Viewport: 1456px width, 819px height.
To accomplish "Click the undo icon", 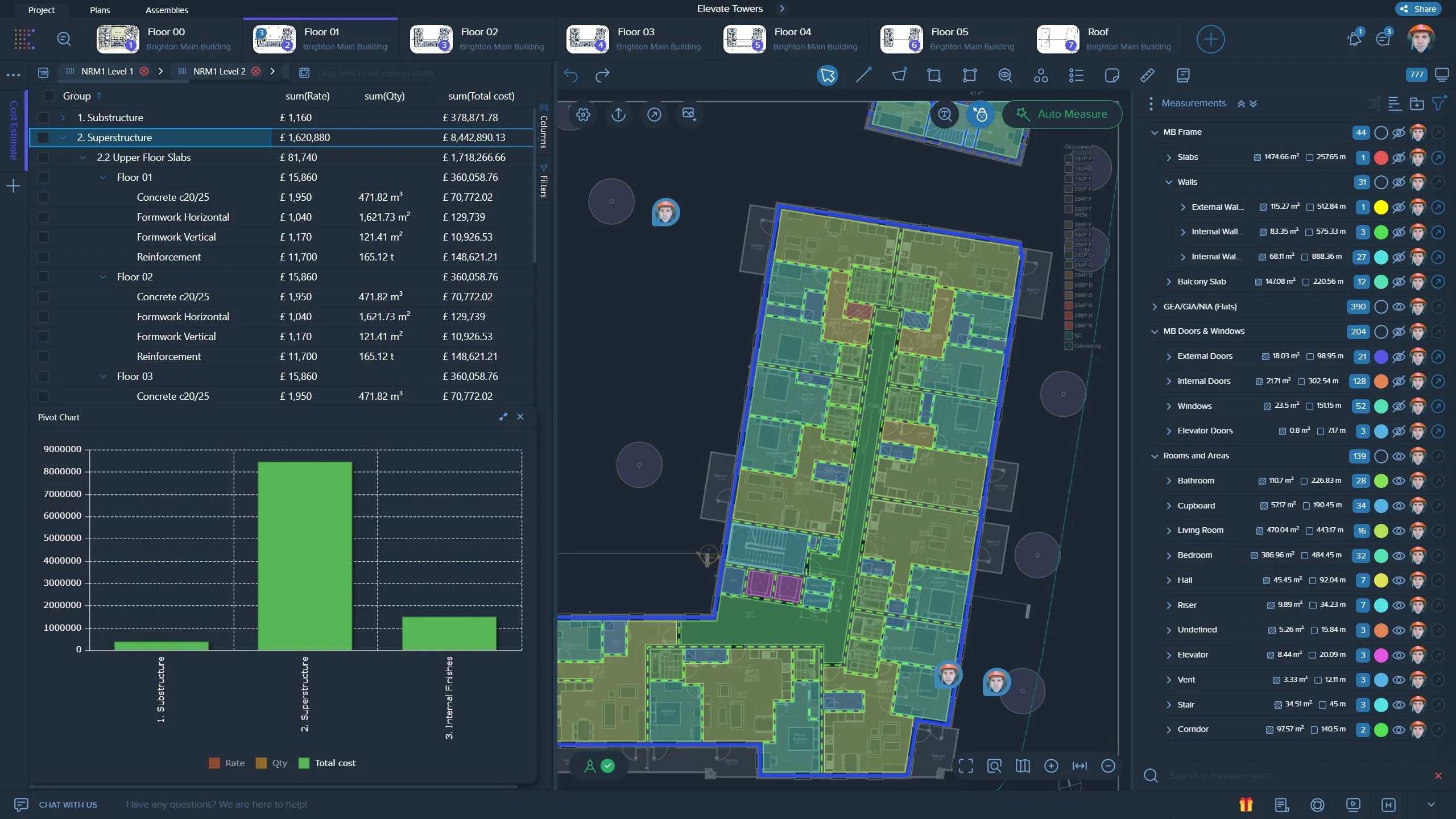I will (x=571, y=75).
